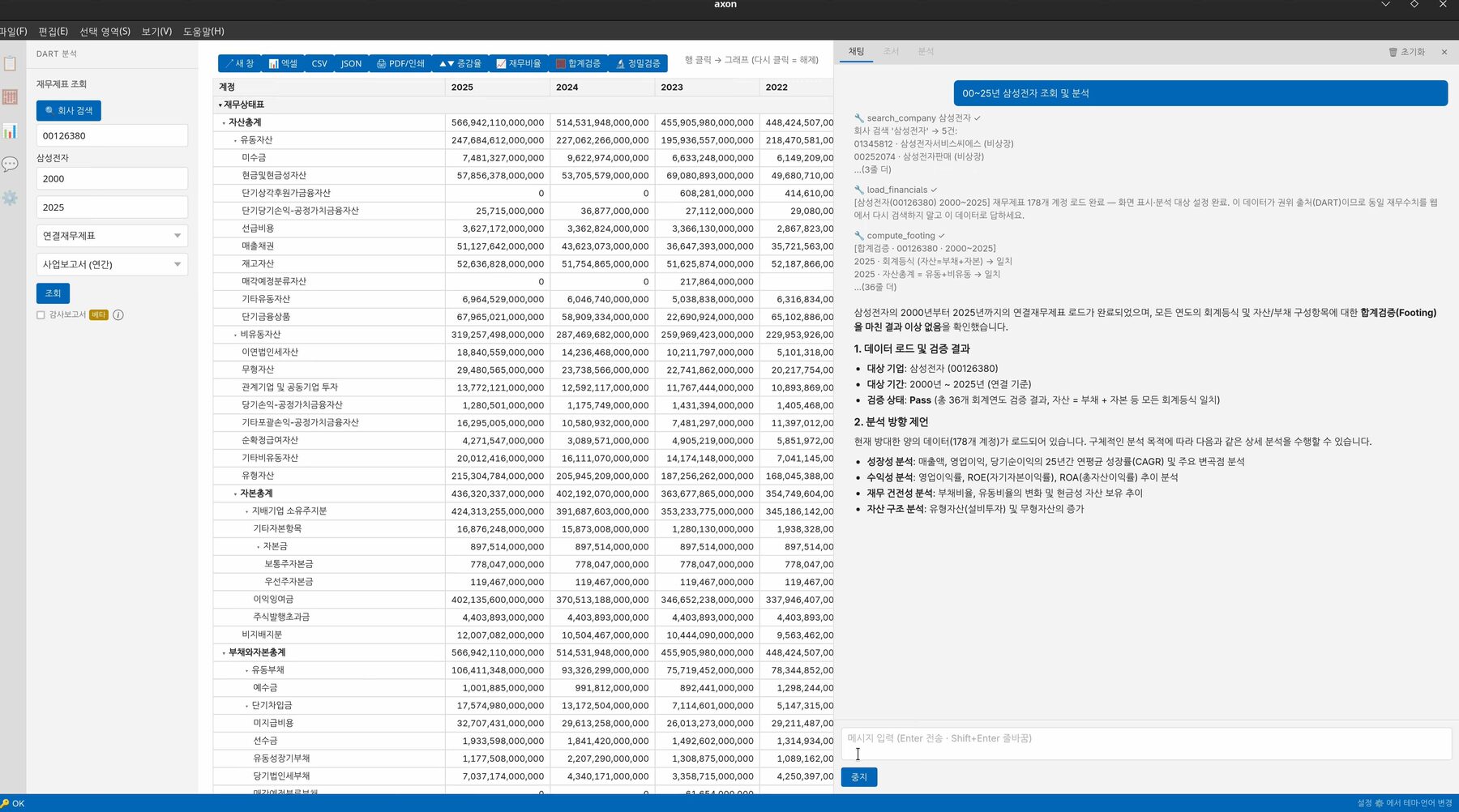Select the 무형자산 row
Image resolution: width=1459 pixels, height=812 pixels.
[x=523, y=370]
